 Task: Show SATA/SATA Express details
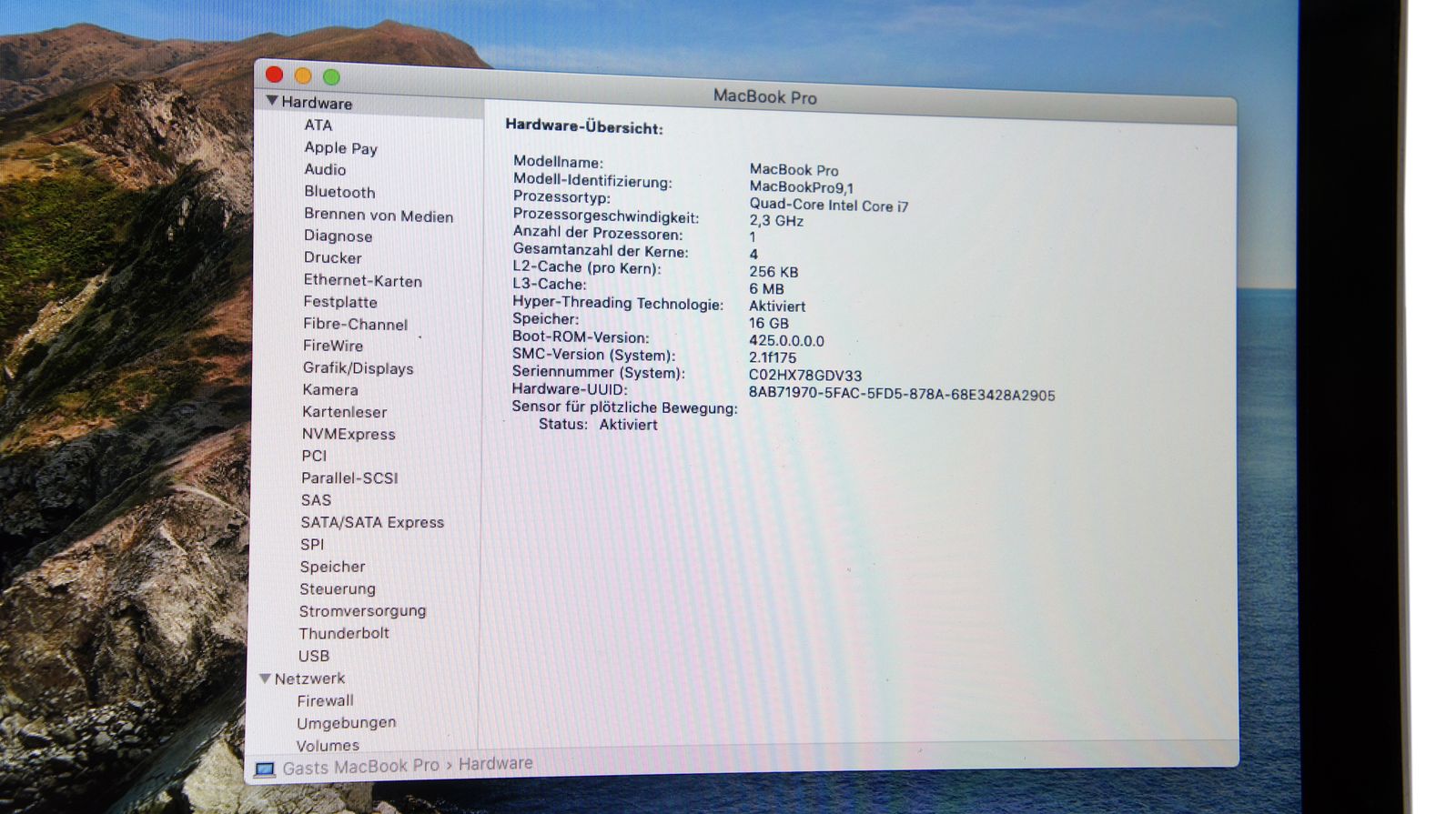372,522
